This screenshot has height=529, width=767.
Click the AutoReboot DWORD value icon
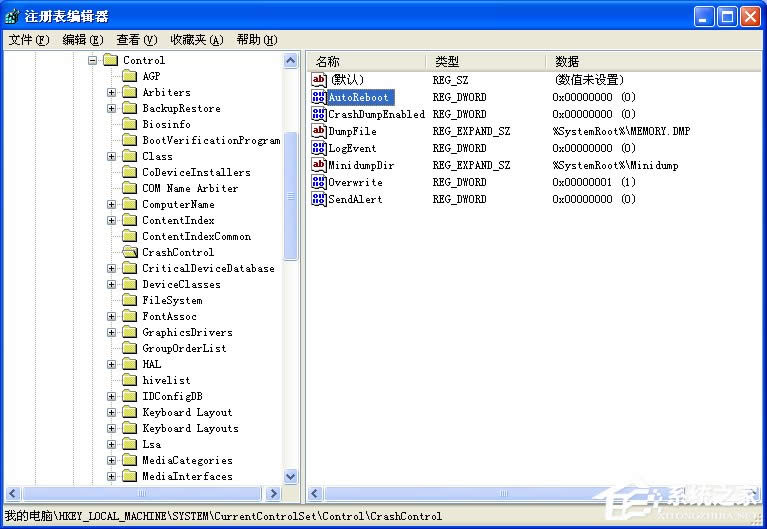[319, 97]
